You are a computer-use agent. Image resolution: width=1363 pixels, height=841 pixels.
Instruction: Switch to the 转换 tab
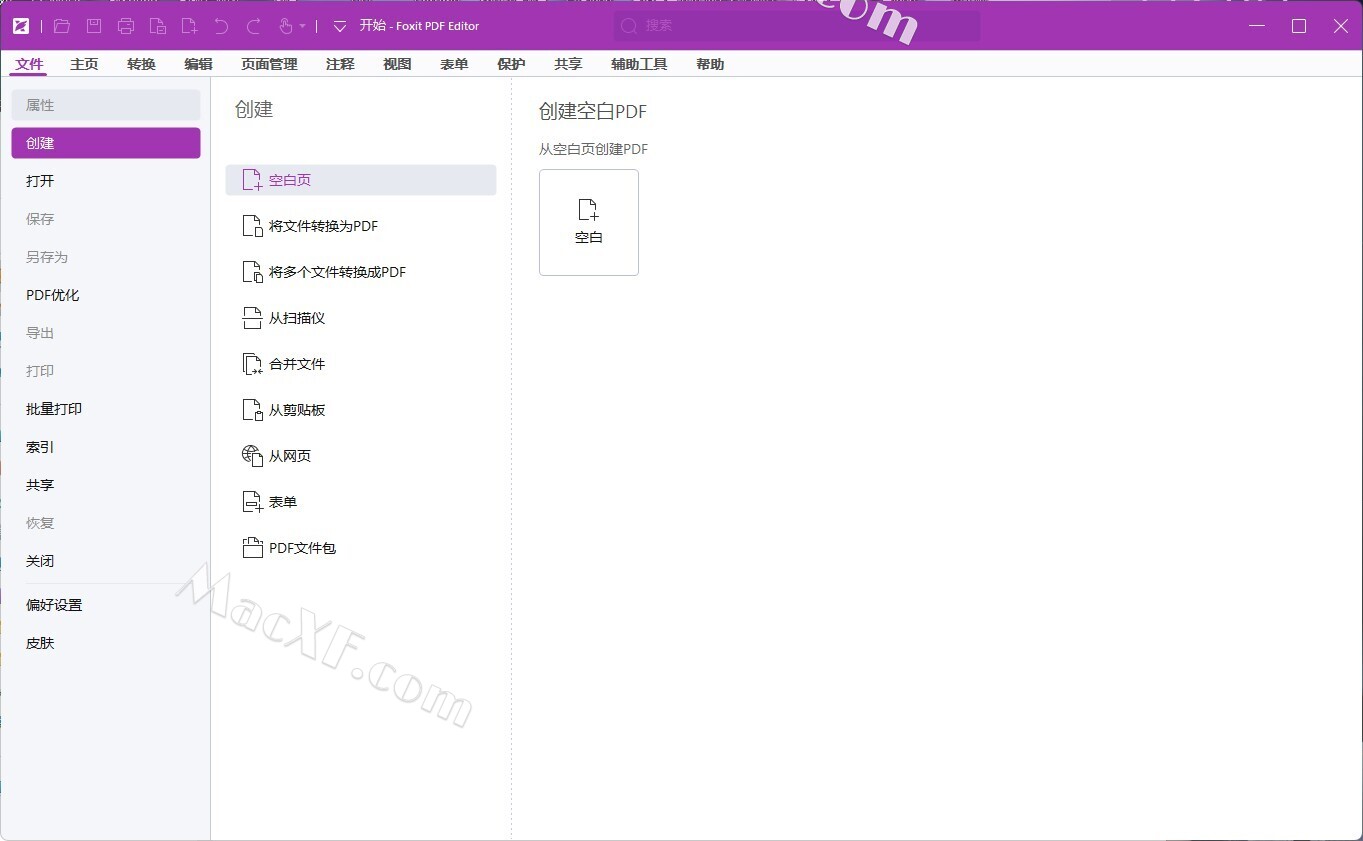pyautogui.click(x=141, y=64)
